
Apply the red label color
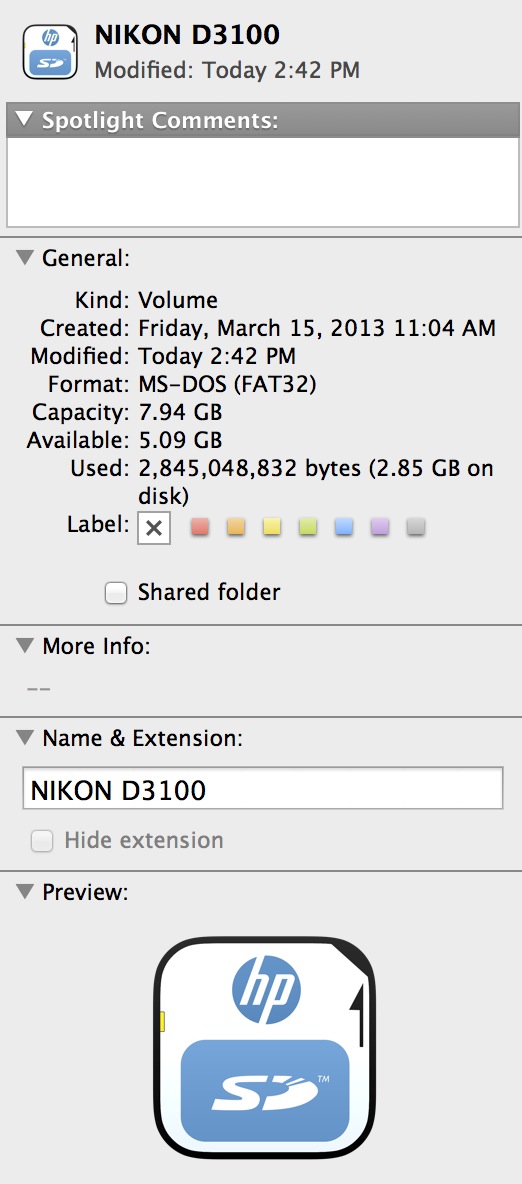(199, 527)
